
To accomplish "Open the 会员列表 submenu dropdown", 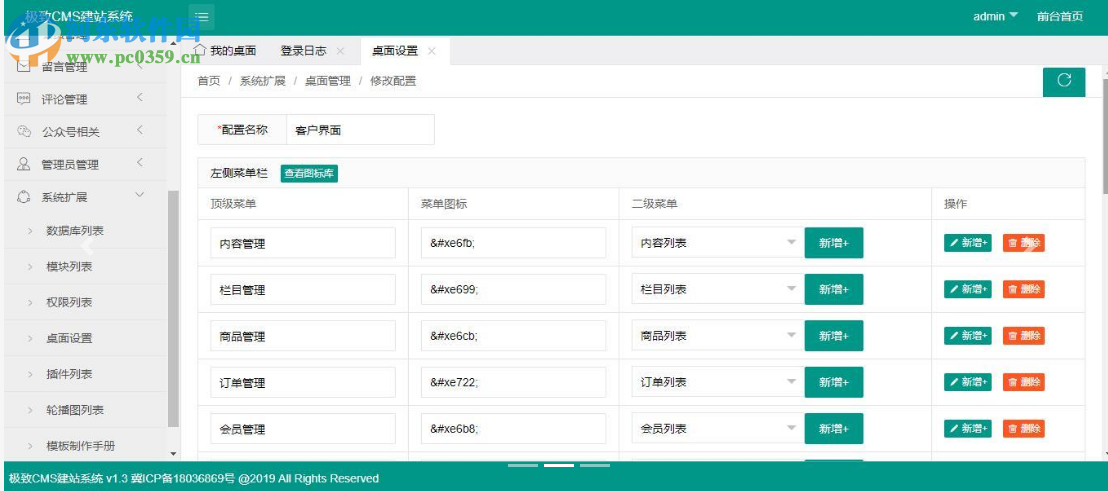I will 718,429.
